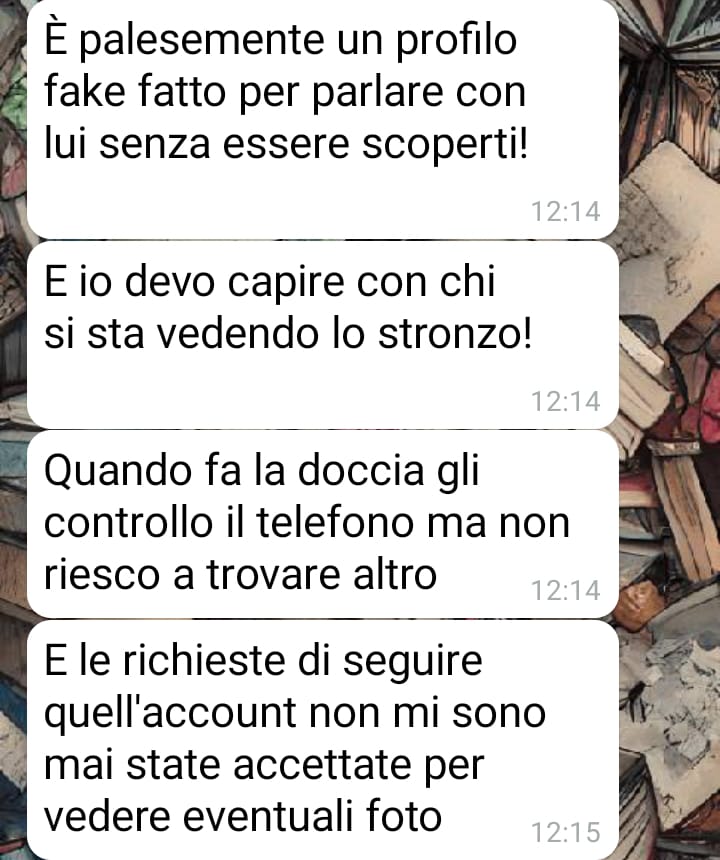Click the book-pattern chat wallpaper on the right

coord(670,430)
